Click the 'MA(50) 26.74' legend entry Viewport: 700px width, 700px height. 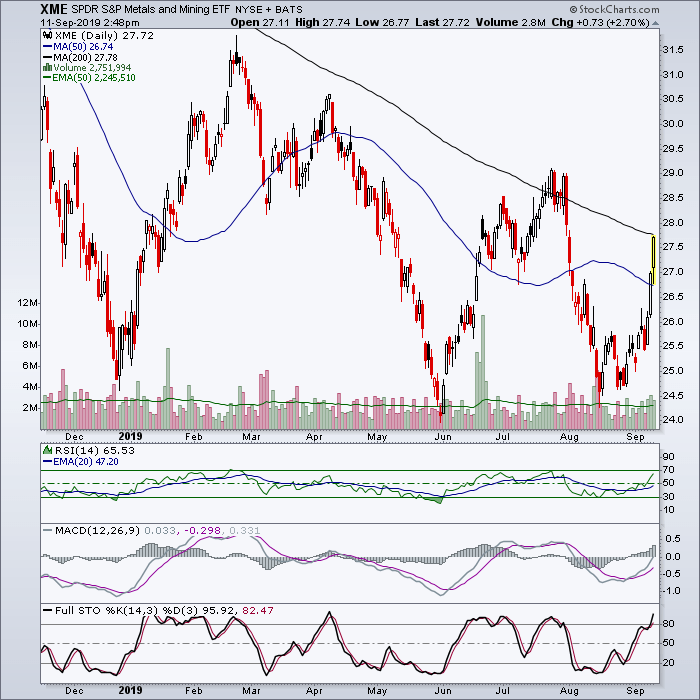point(83,46)
